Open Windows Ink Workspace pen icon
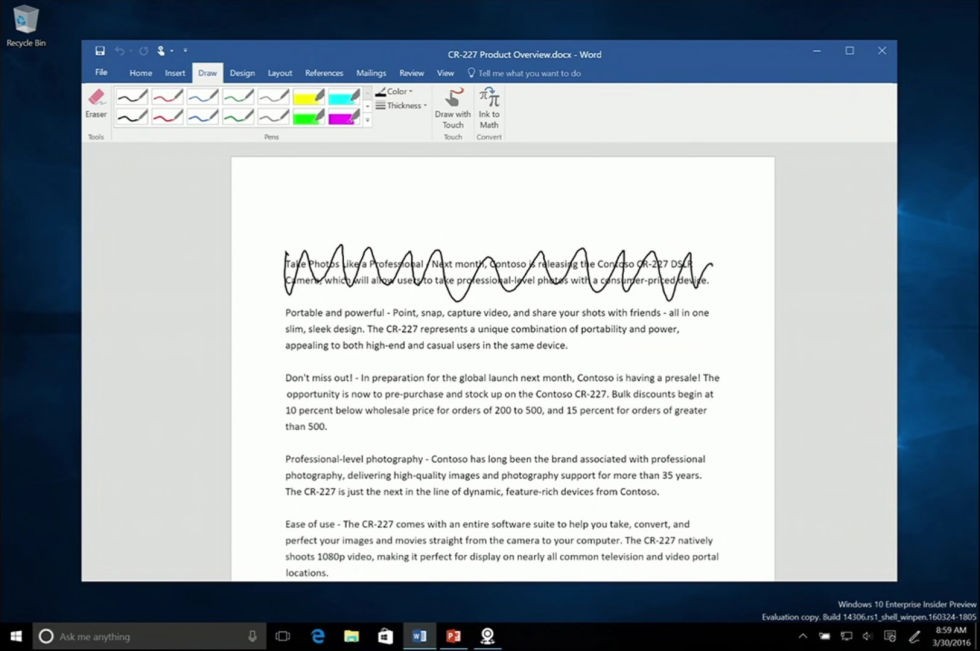980x651 pixels. pyautogui.click(x=914, y=637)
